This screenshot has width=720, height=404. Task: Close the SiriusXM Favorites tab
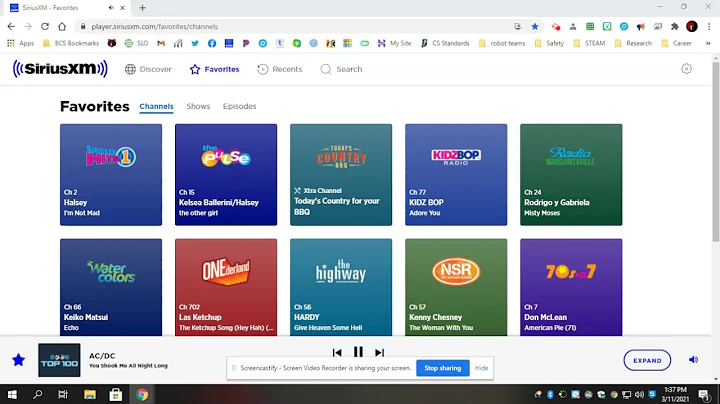(123, 8)
